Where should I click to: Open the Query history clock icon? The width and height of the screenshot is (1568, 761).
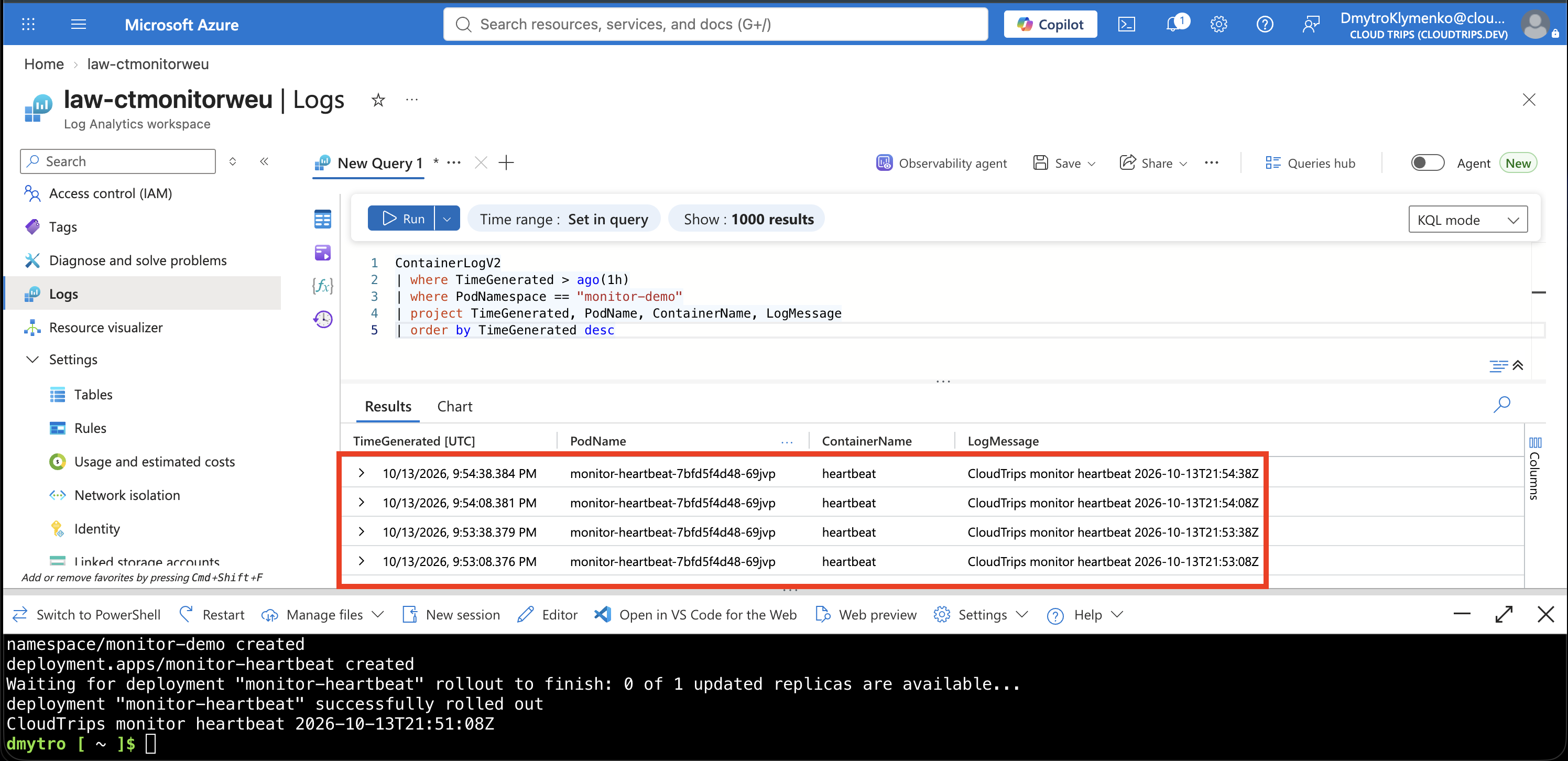coord(323,319)
